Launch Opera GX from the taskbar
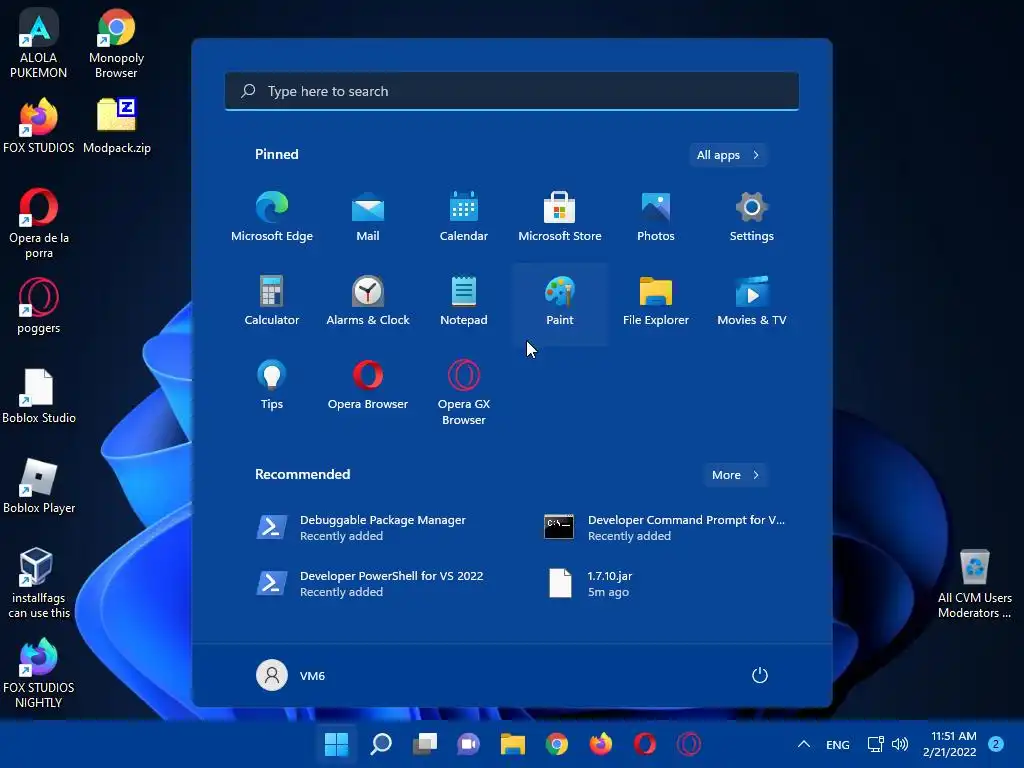 click(x=689, y=744)
